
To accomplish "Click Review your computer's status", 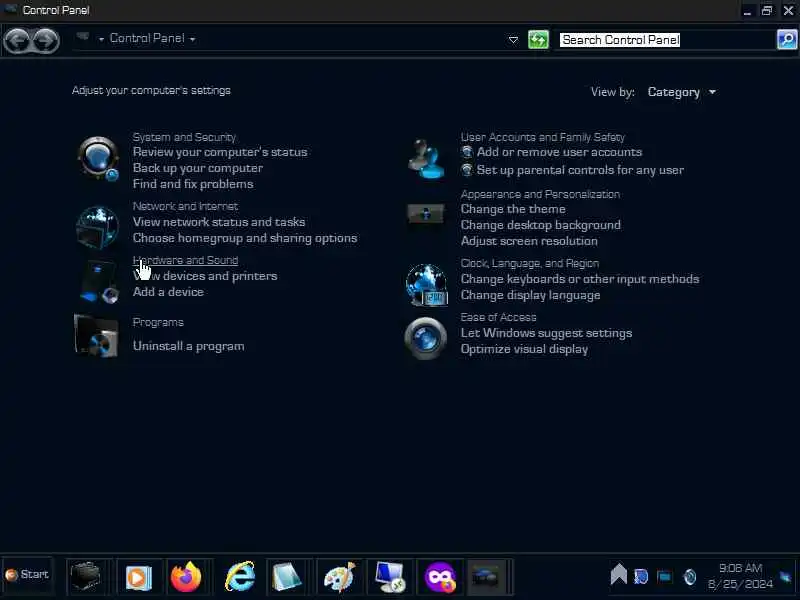I will [220, 152].
